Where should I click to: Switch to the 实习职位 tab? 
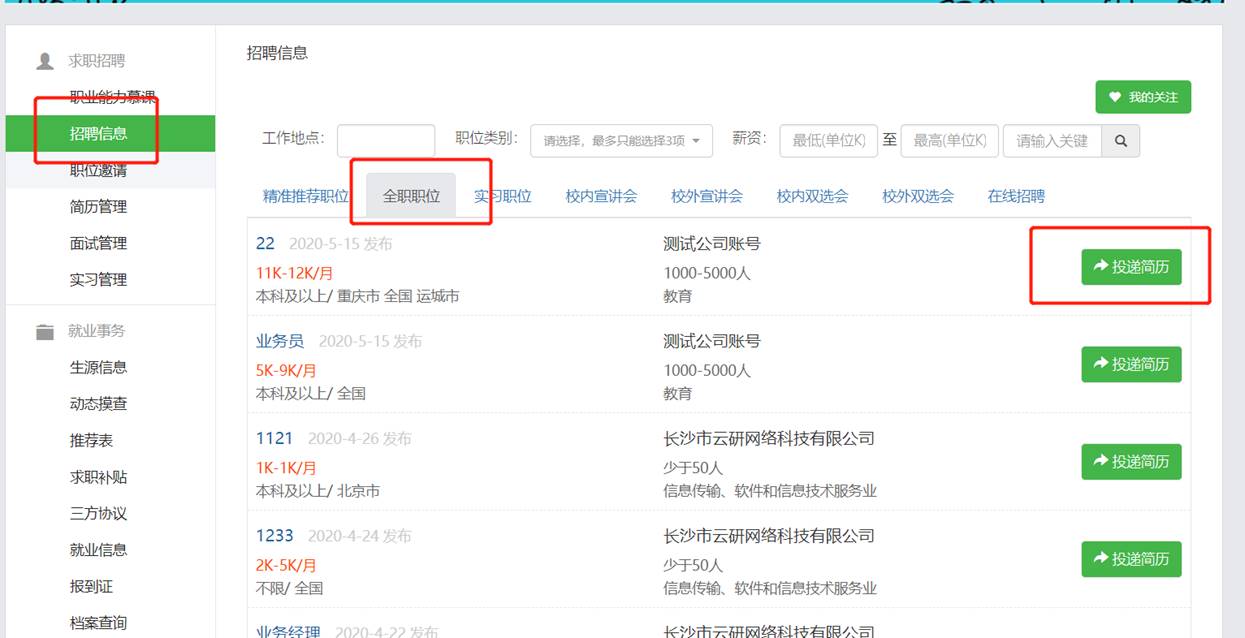[x=502, y=196]
